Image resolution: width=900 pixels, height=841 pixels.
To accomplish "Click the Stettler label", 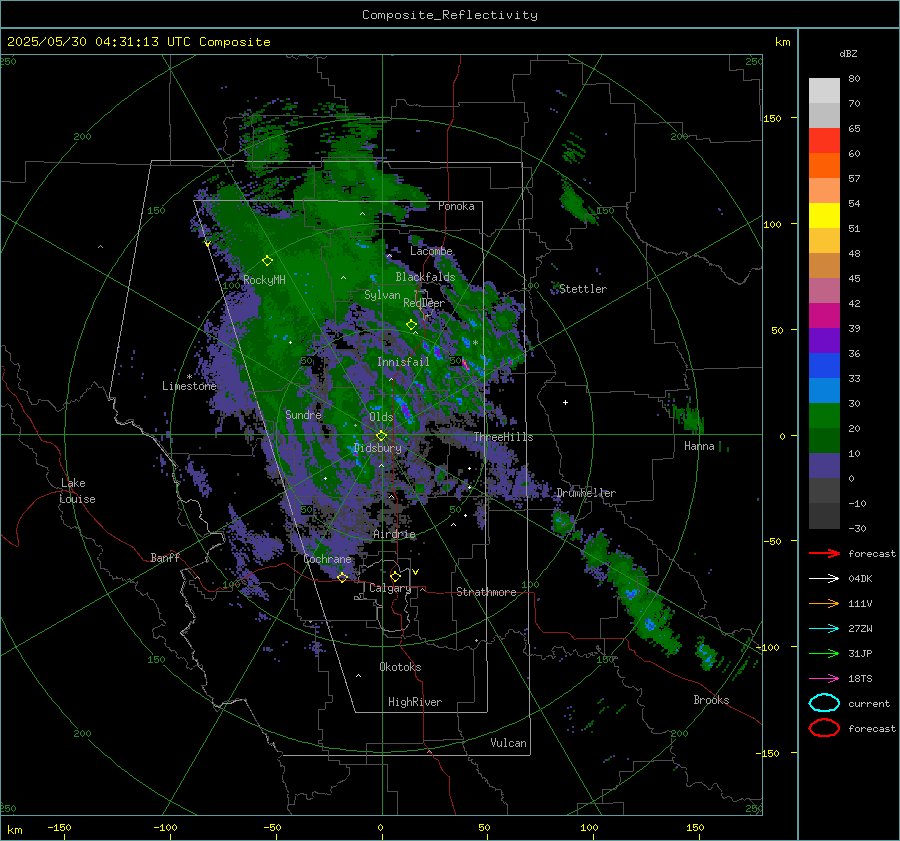I will pos(583,289).
